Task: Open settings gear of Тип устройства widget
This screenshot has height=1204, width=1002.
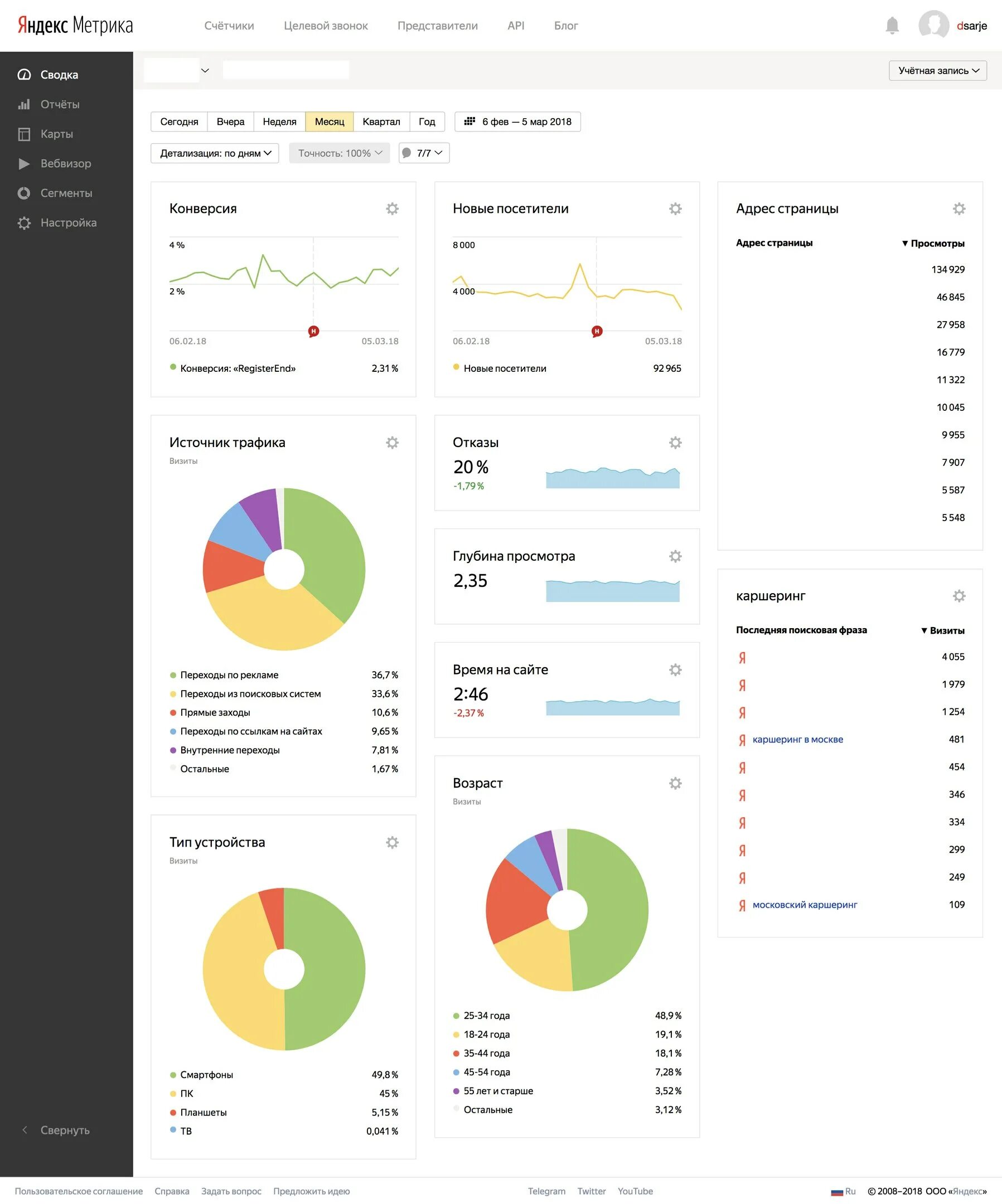Action: pyautogui.click(x=393, y=842)
